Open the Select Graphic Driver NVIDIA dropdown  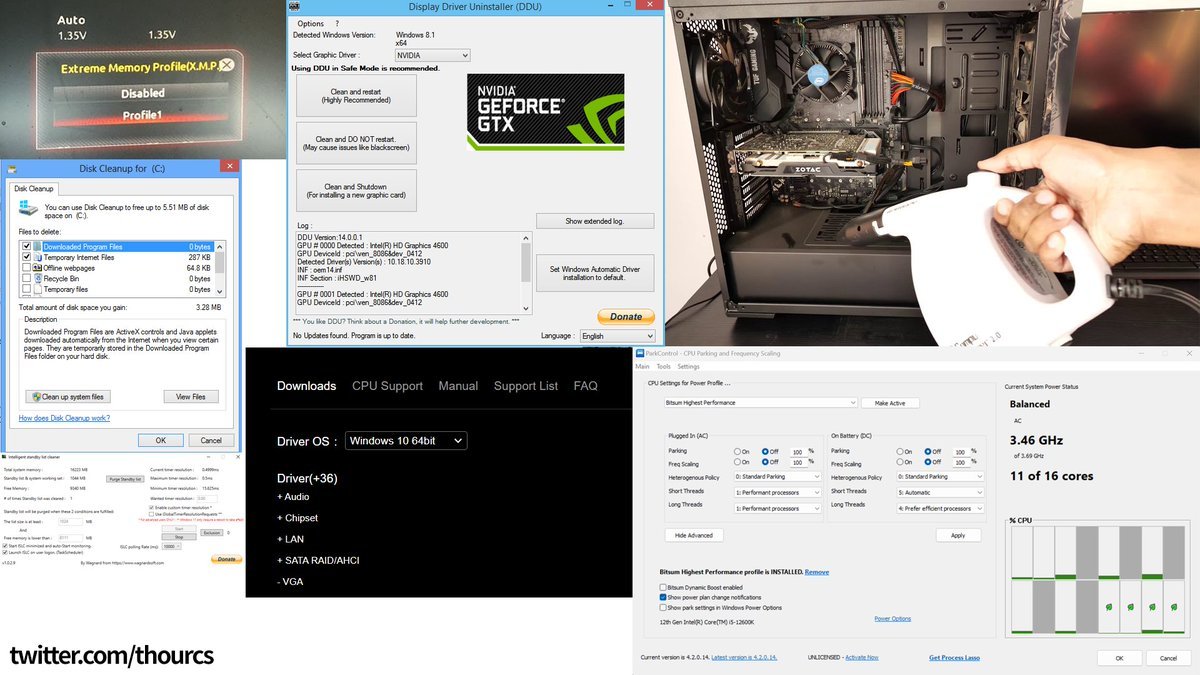432,55
